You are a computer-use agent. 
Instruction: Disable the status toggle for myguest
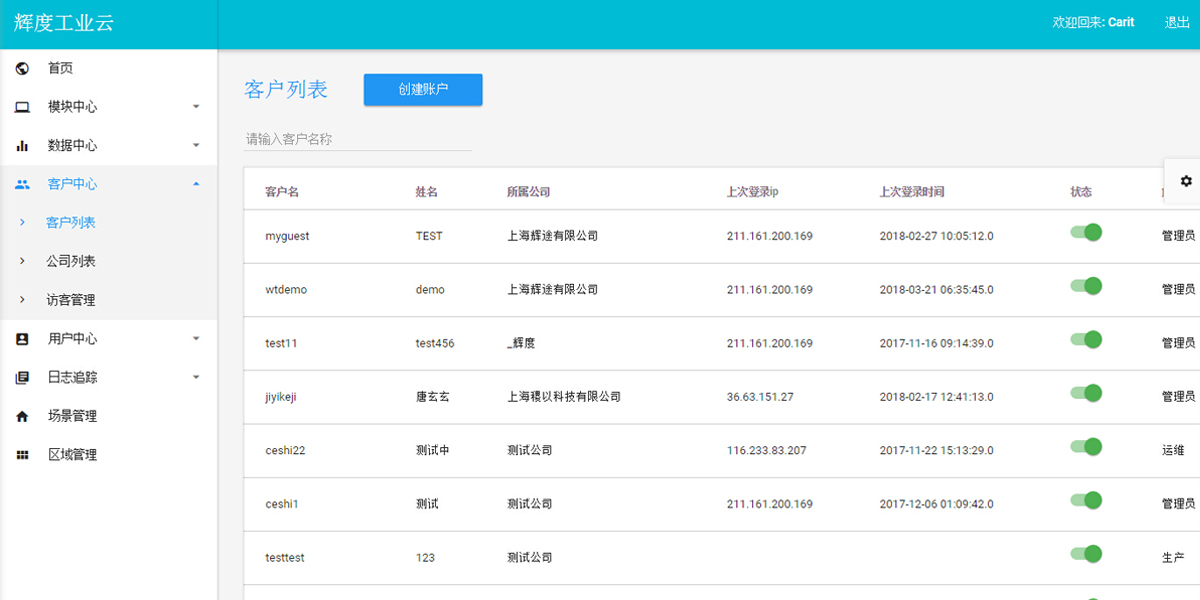[1086, 232]
